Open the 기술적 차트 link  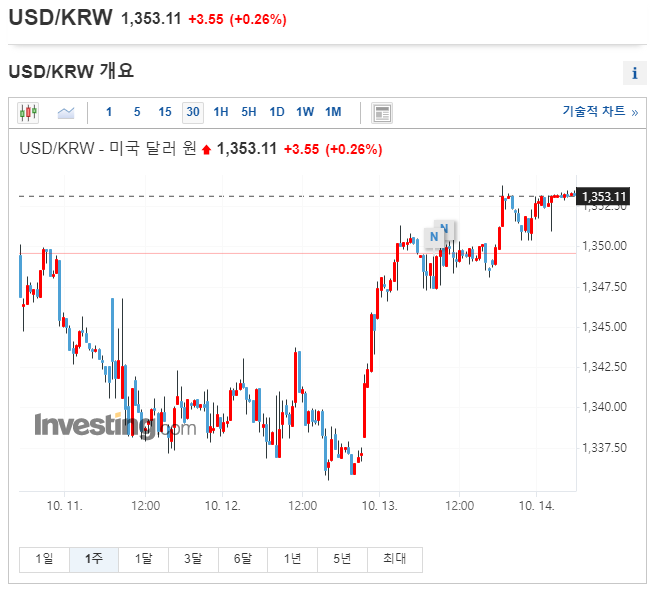point(600,111)
